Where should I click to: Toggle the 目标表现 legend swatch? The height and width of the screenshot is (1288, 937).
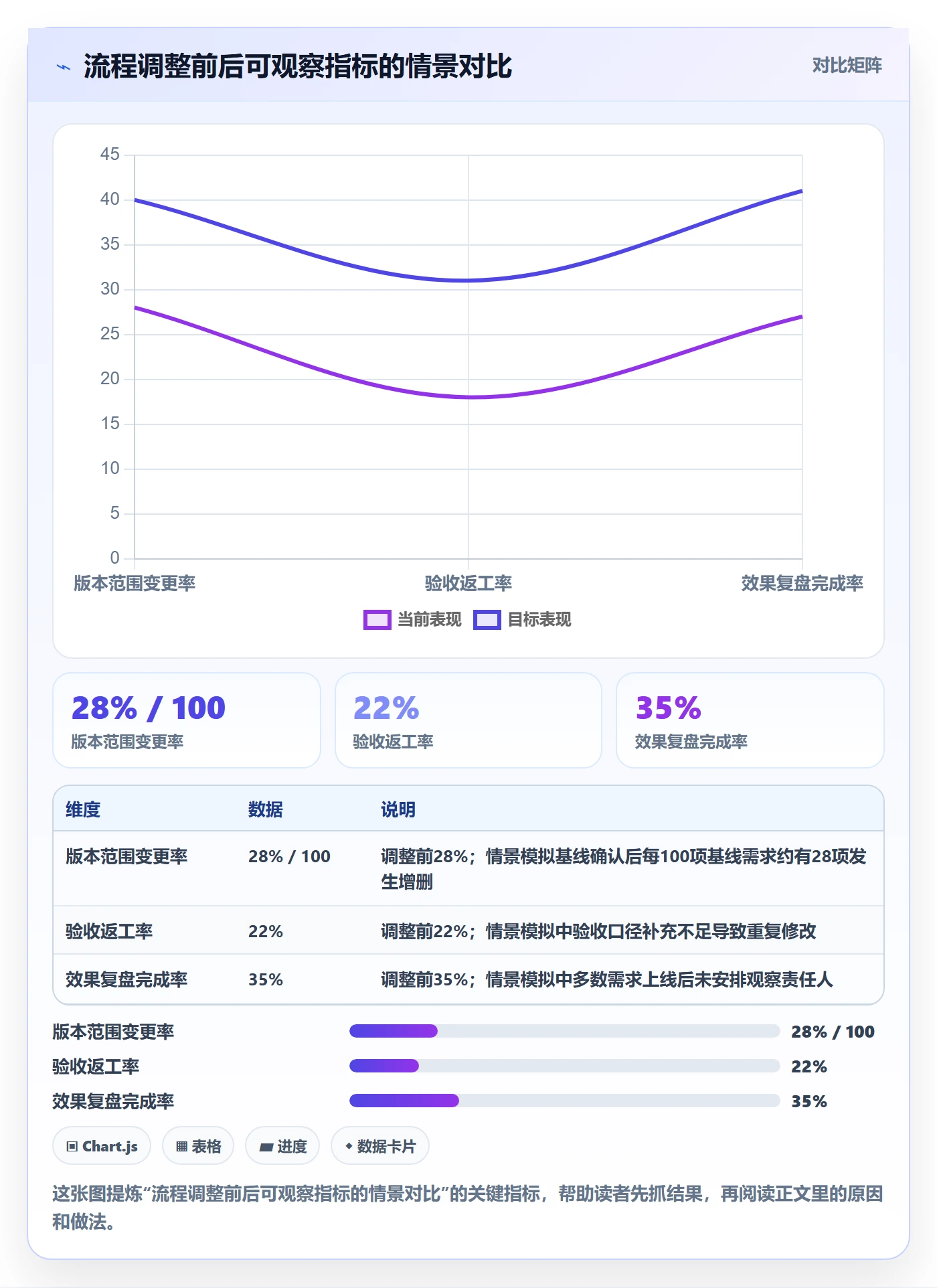[487, 620]
